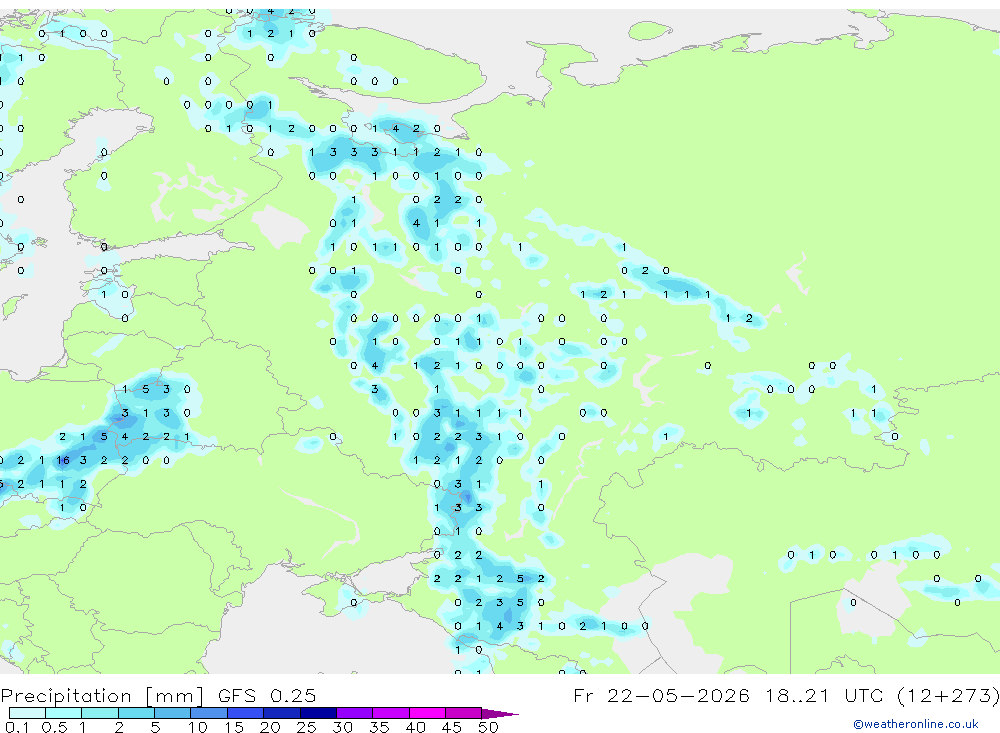Click the "18..21 UTC" time text

[824, 695]
